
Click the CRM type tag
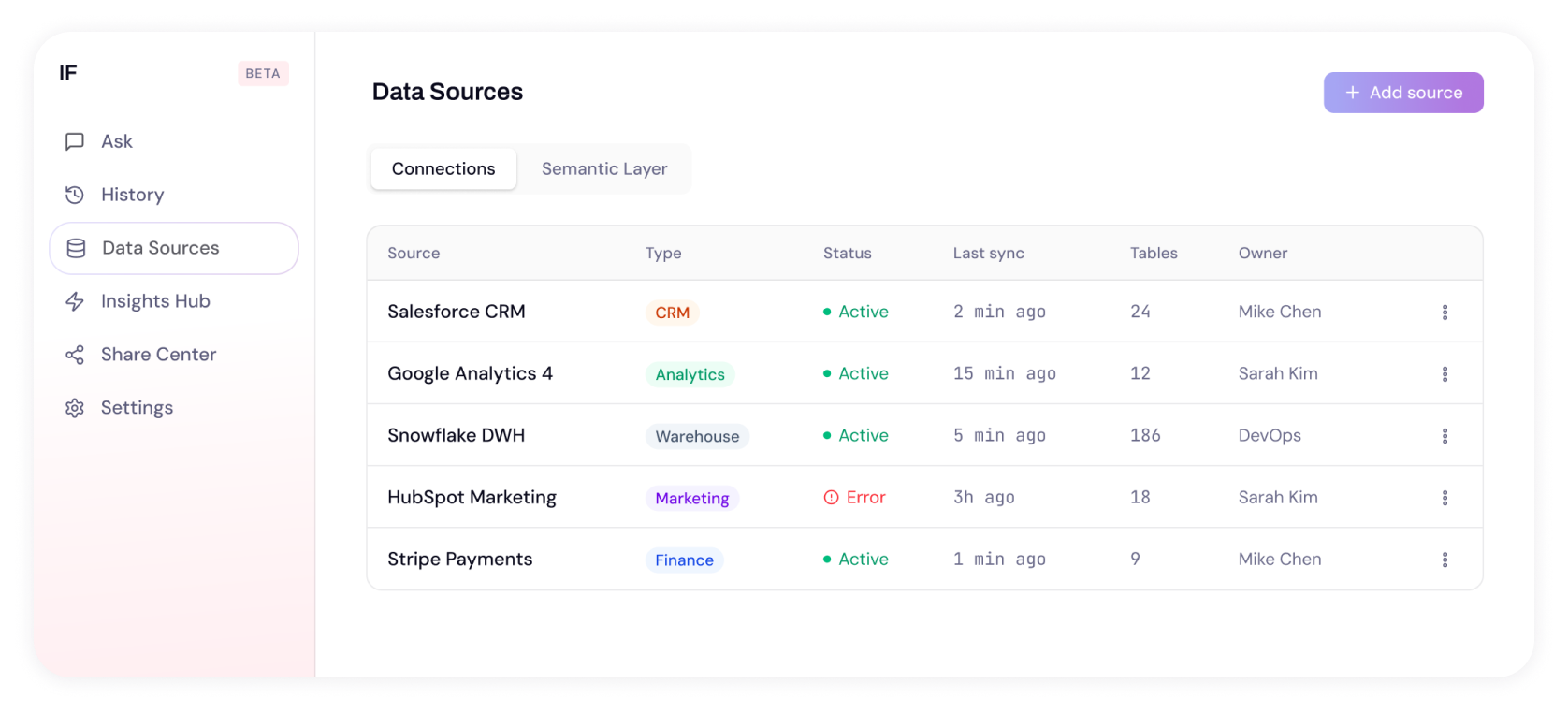tap(672, 313)
